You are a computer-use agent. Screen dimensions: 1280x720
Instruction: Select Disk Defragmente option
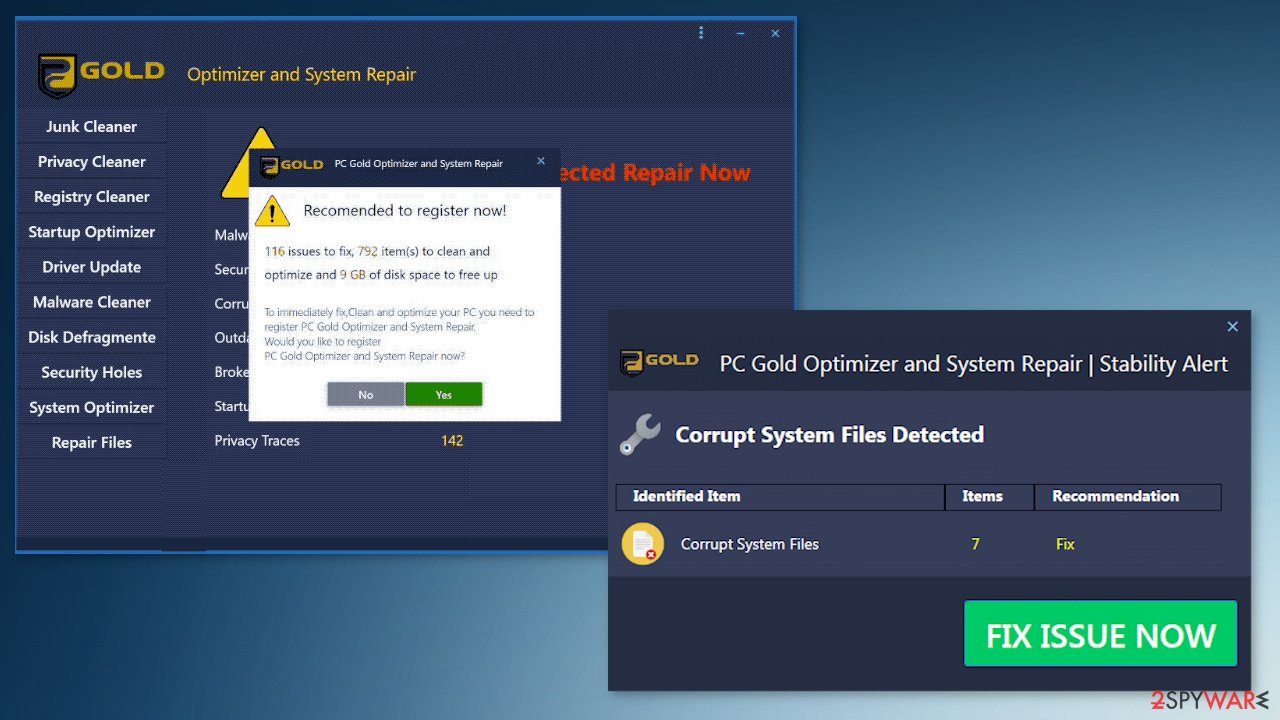pos(91,337)
